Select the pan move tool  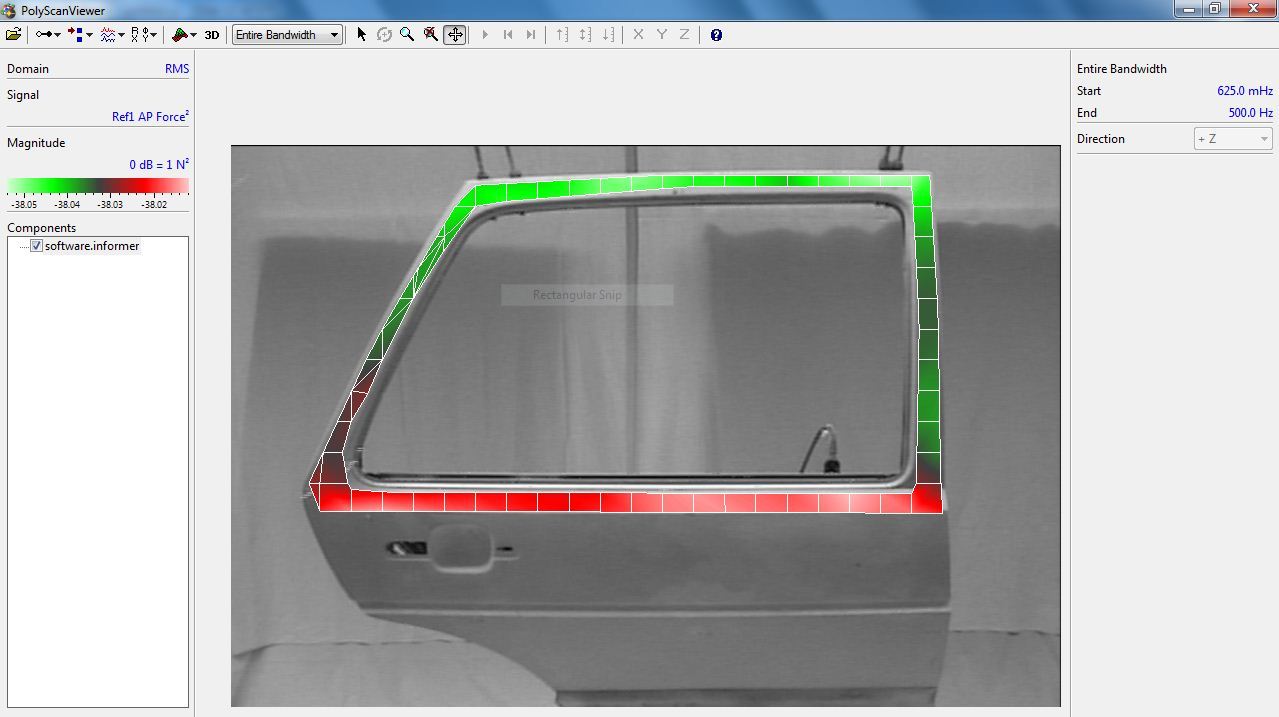[455, 34]
